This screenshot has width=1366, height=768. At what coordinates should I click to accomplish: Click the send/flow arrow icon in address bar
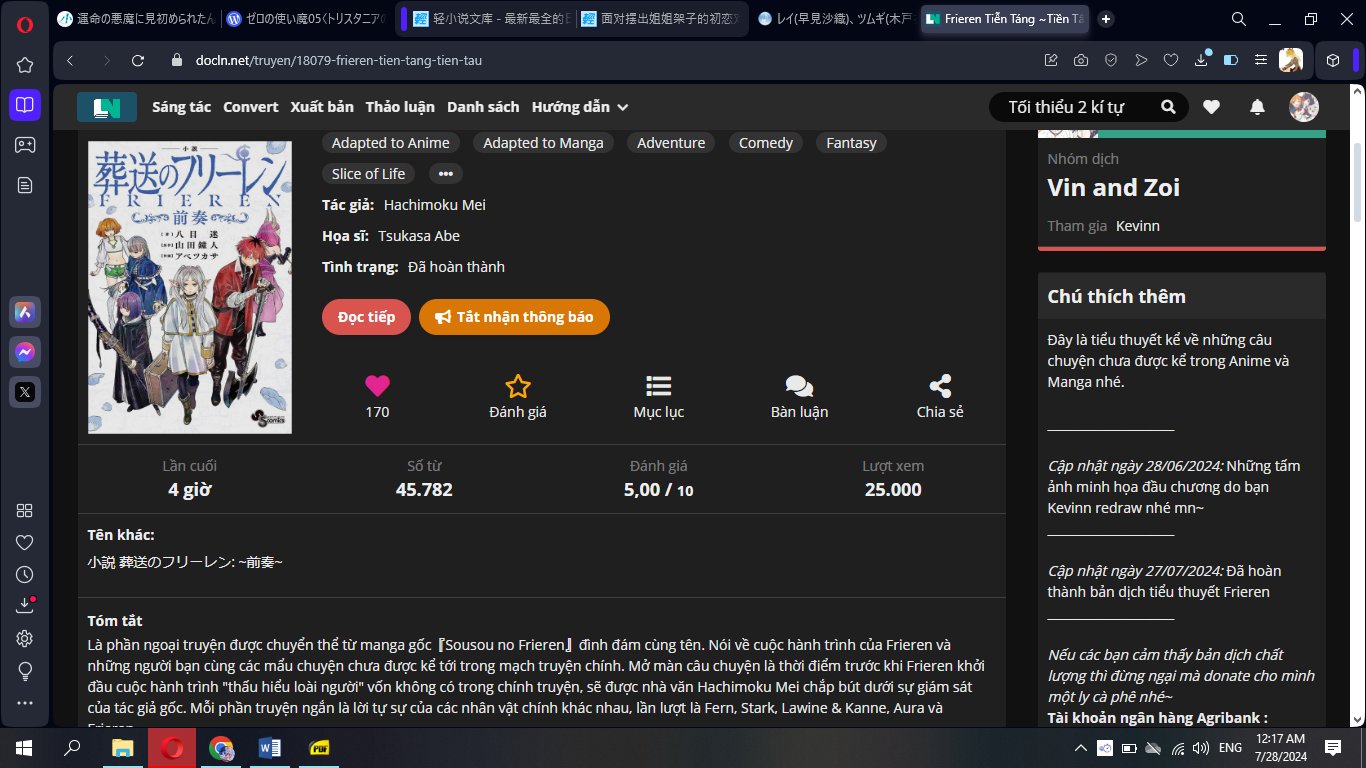click(1140, 60)
